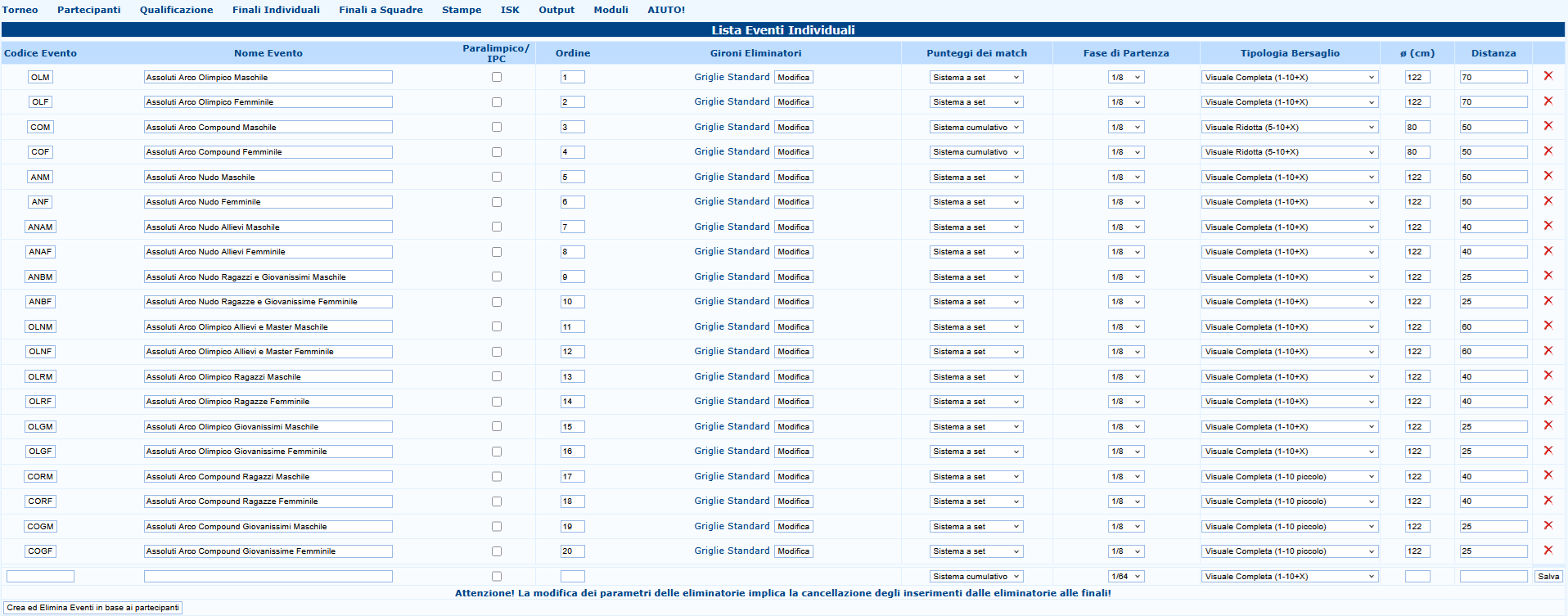This screenshot has height=616, width=1568.
Task: Open target type dropdown for COGF row
Action: tap(1290, 551)
